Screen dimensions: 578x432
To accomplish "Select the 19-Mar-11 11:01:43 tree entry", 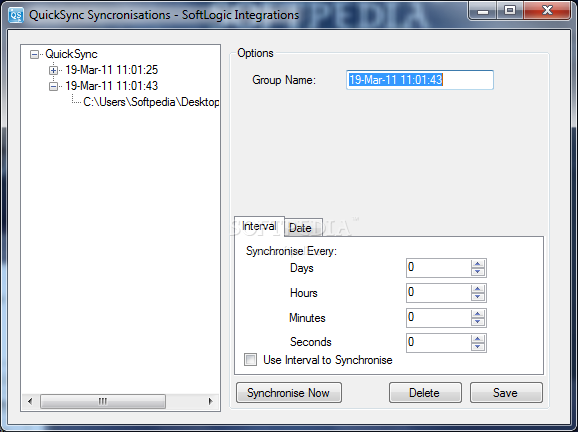I will (x=111, y=86).
